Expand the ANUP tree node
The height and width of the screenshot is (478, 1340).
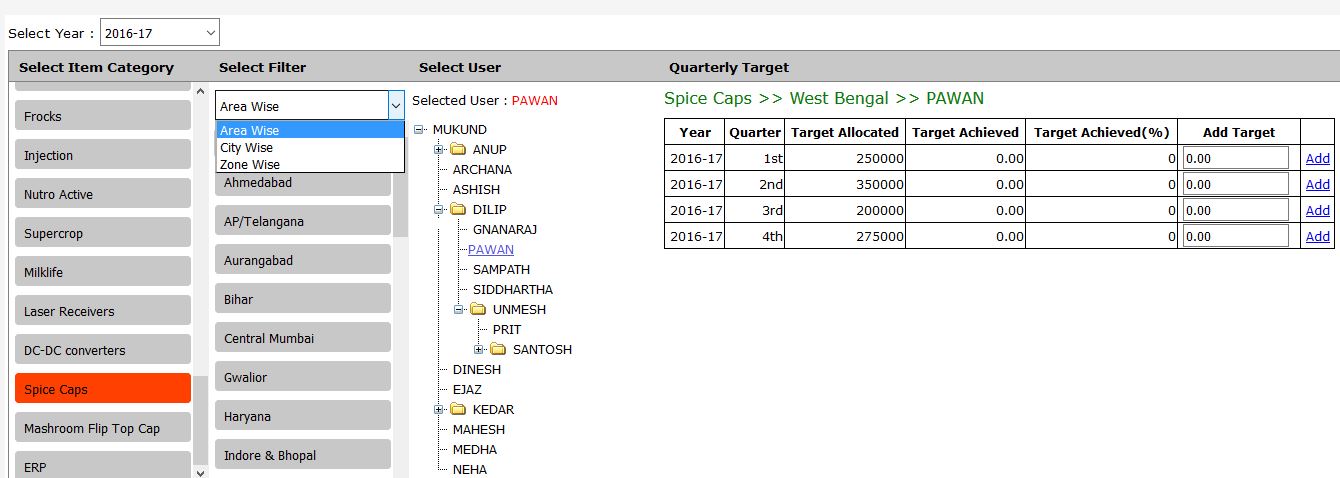[x=438, y=150]
